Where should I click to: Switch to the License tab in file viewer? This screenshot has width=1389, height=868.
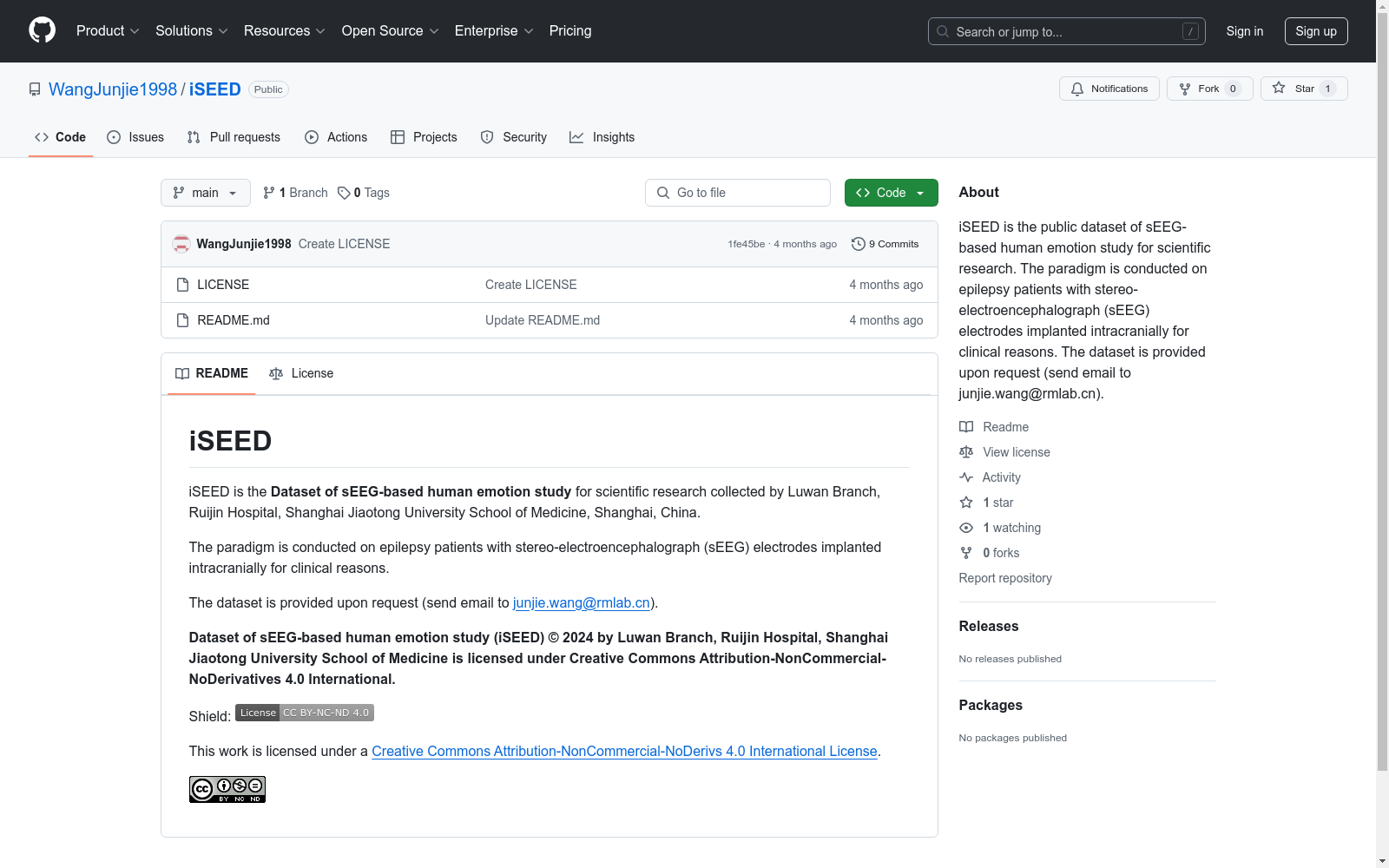(301, 373)
